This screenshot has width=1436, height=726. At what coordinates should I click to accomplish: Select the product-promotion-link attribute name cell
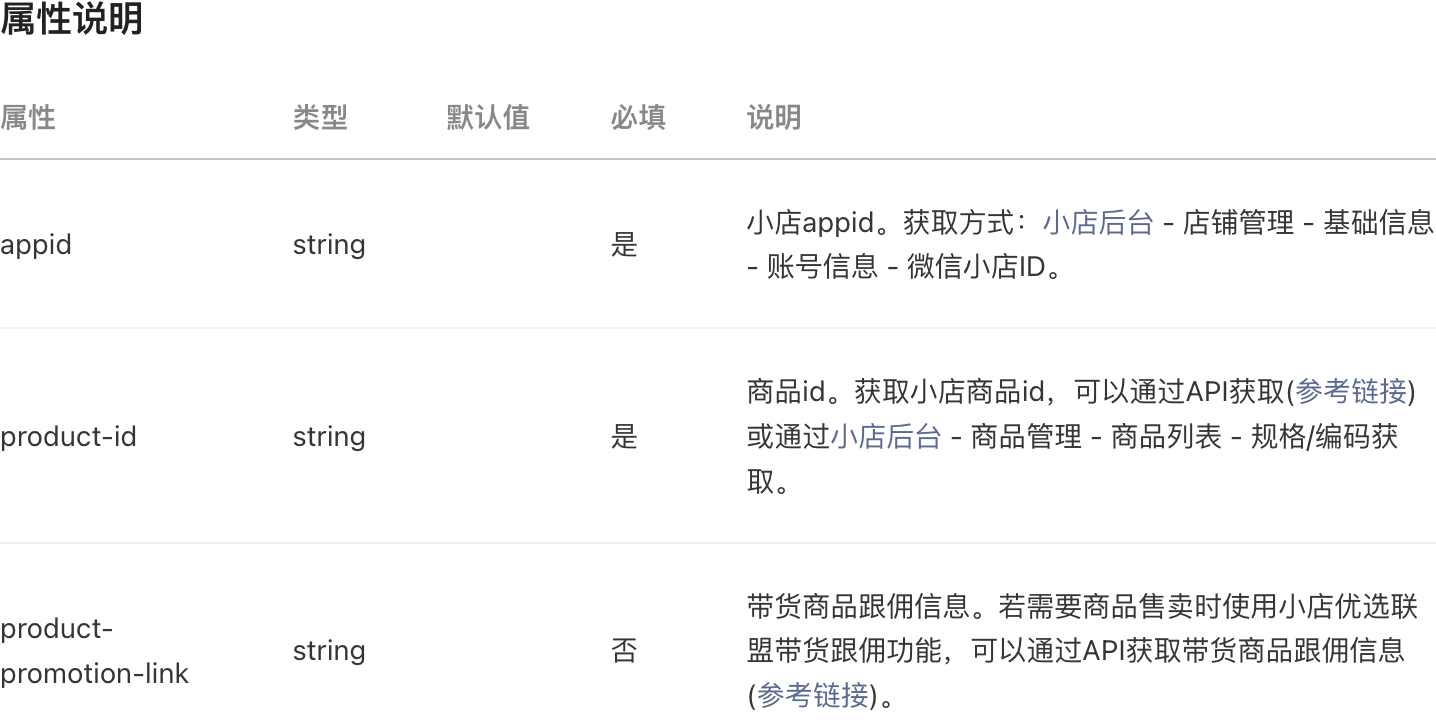coord(95,651)
